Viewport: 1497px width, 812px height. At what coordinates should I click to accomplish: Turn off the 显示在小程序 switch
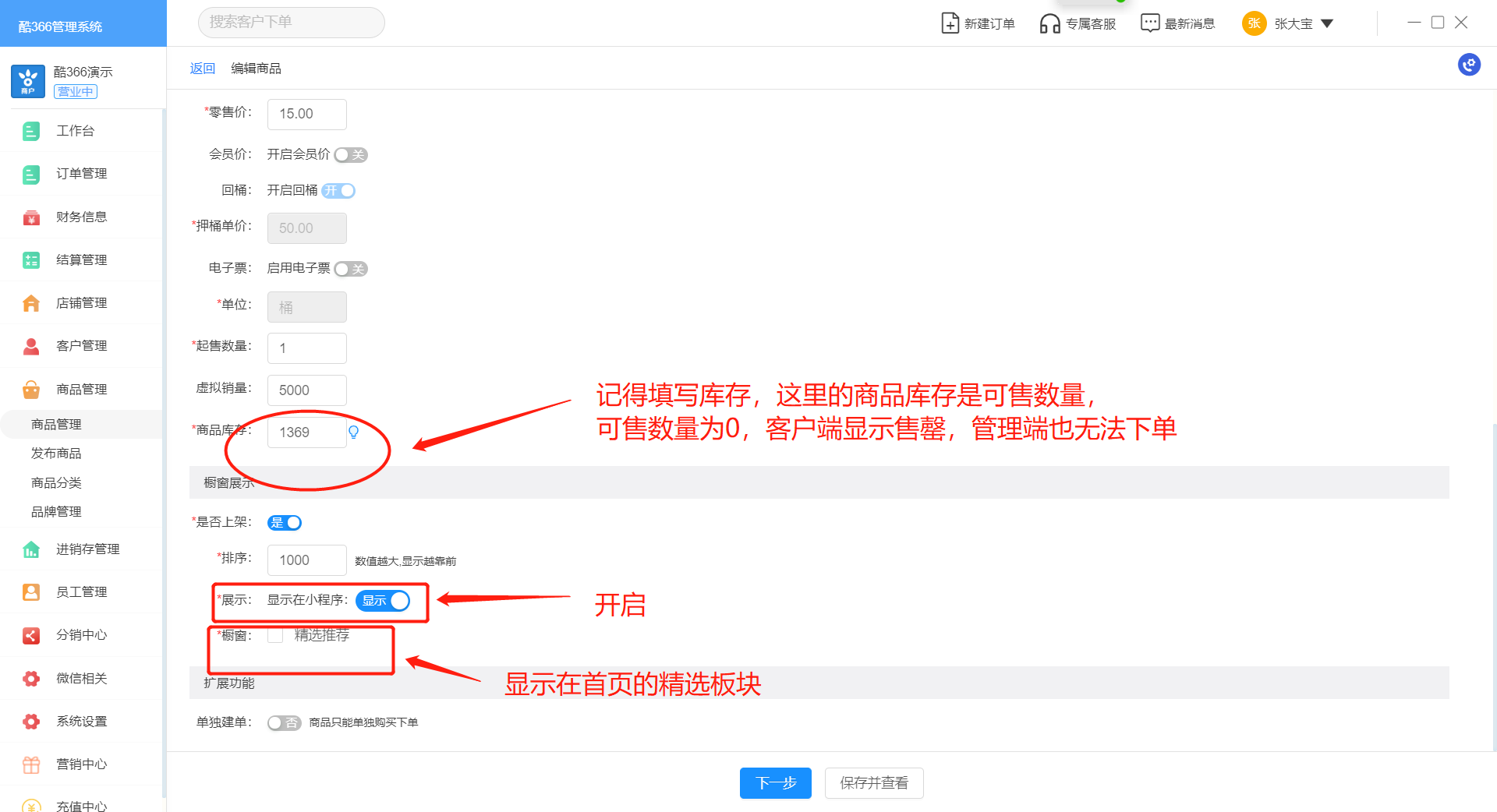[x=383, y=601]
